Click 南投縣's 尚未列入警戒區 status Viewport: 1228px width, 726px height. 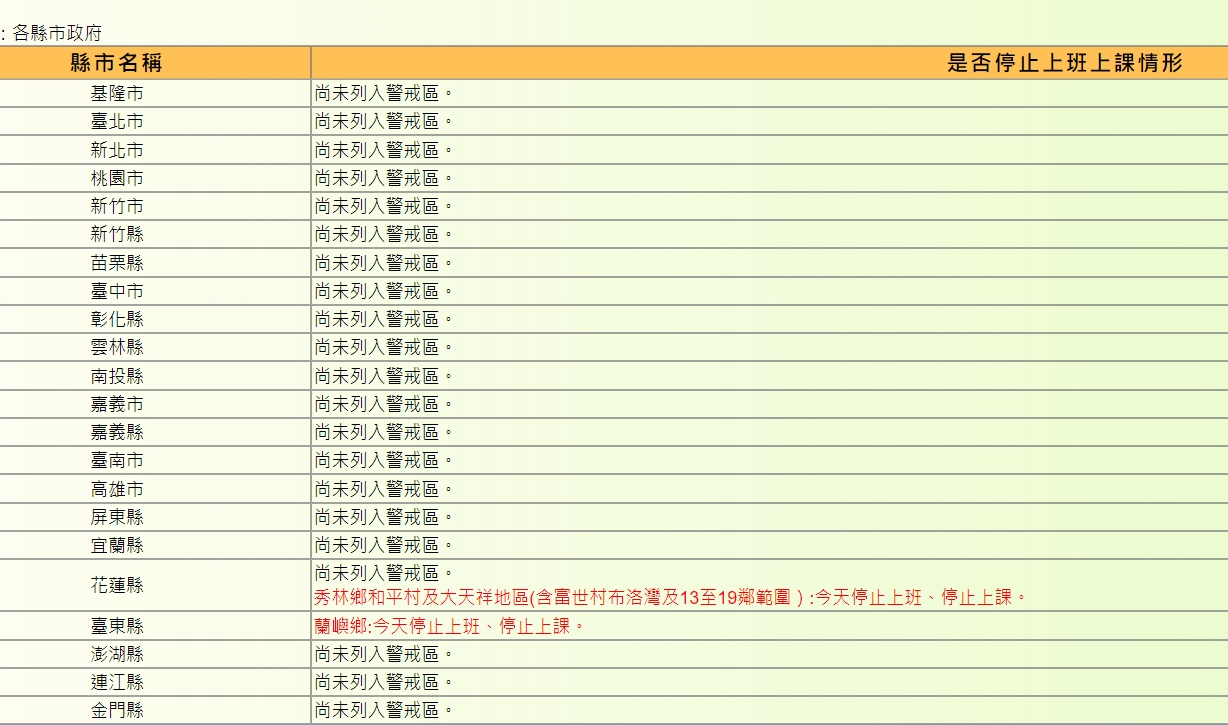[x=384, y=376]
